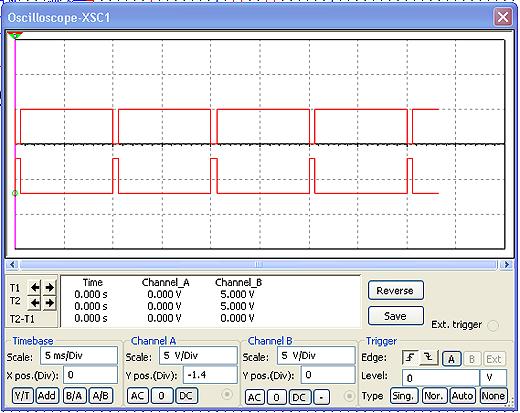Click the Save button
The image size is (520, 413).
tap(396, 316)
